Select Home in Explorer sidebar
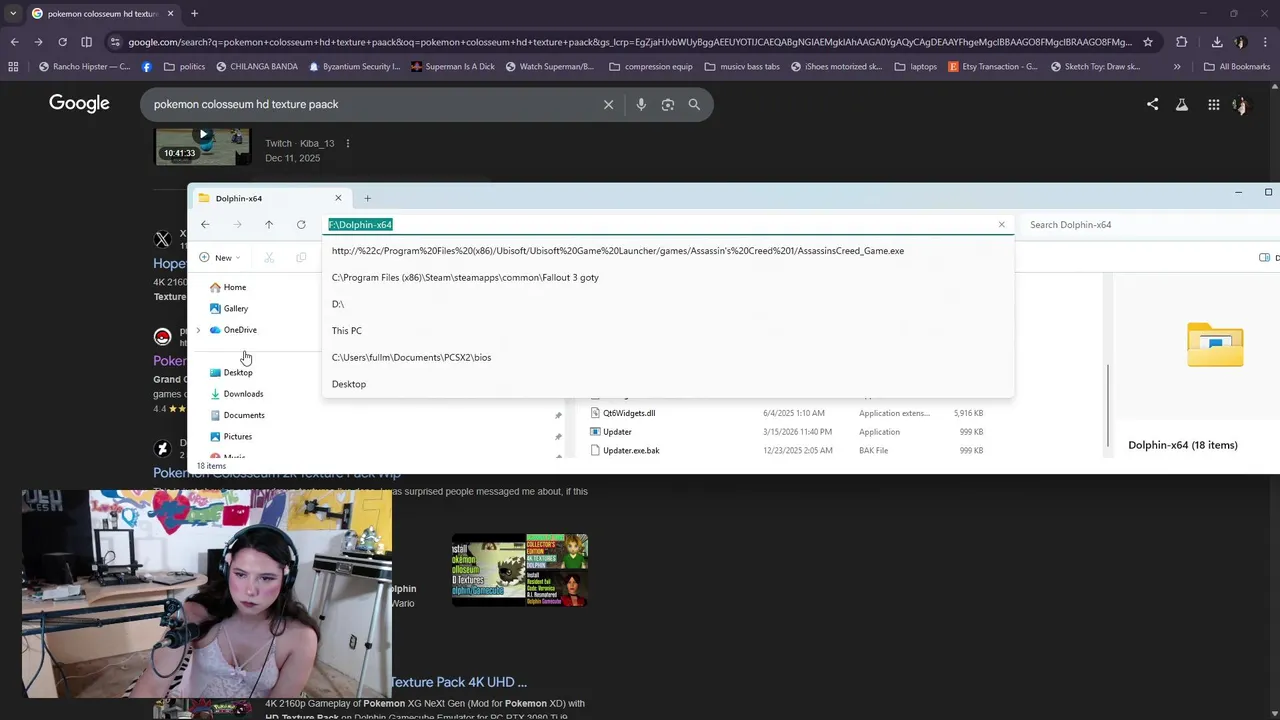The width and height of the screenshot is (1280, 720). click(227, 287)
